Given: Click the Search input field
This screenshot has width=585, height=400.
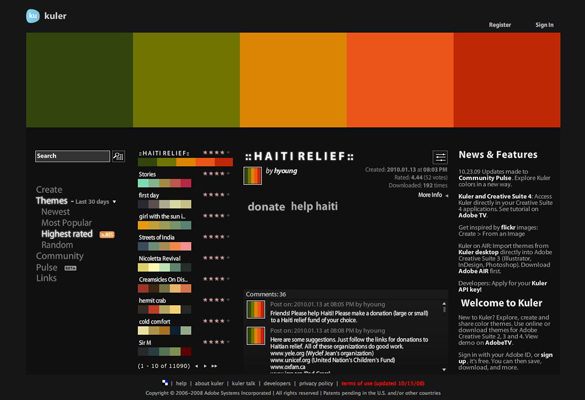Looking at the screenshot, I should [72, 156].
